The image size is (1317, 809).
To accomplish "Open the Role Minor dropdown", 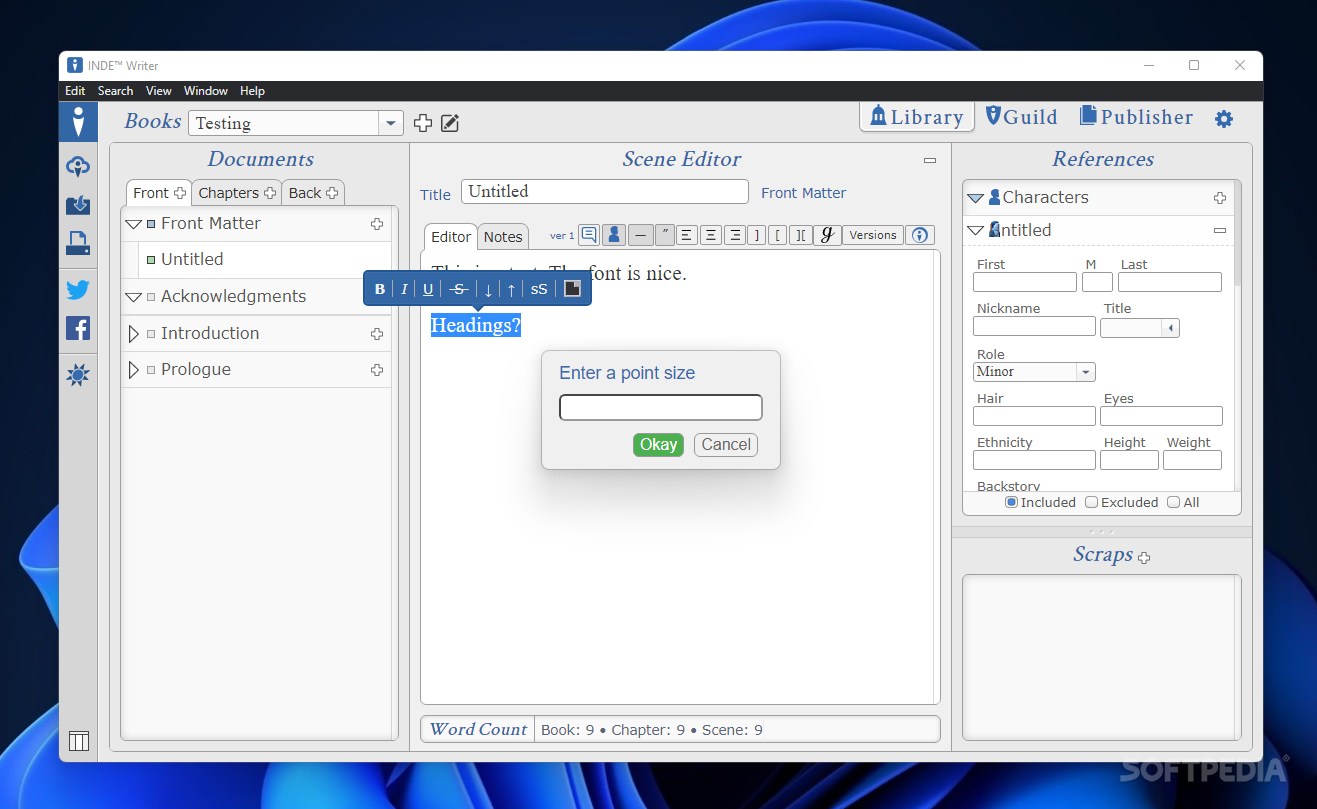I will [x=1085, y=372].
